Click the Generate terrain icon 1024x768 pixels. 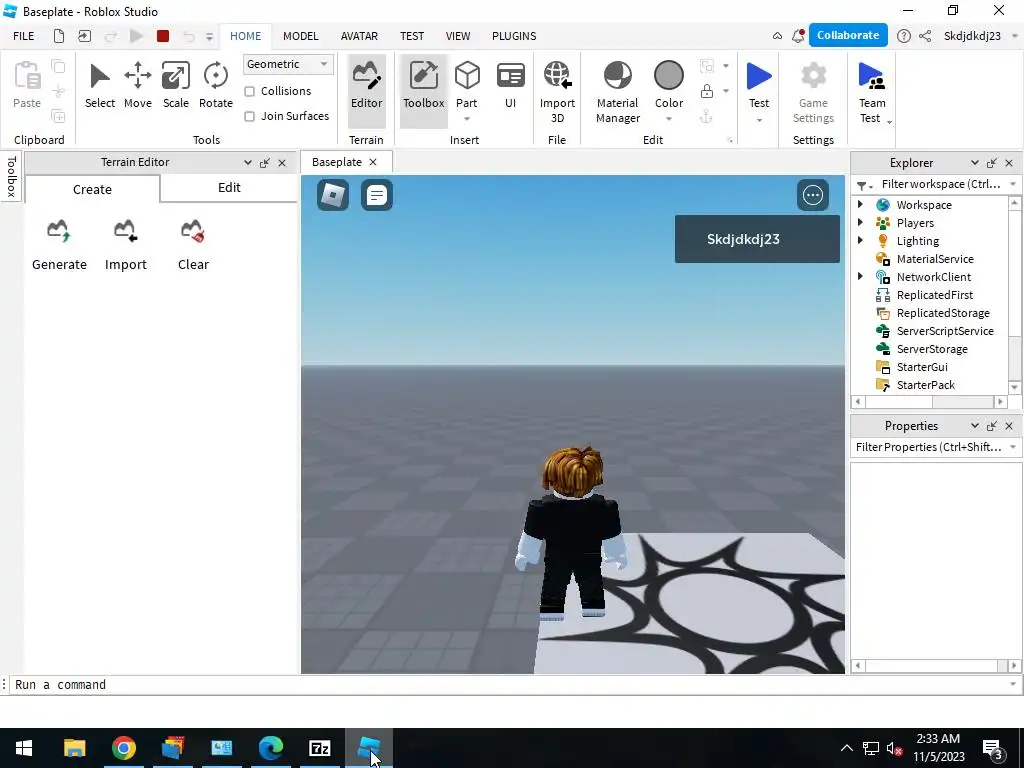coord(59,231)
